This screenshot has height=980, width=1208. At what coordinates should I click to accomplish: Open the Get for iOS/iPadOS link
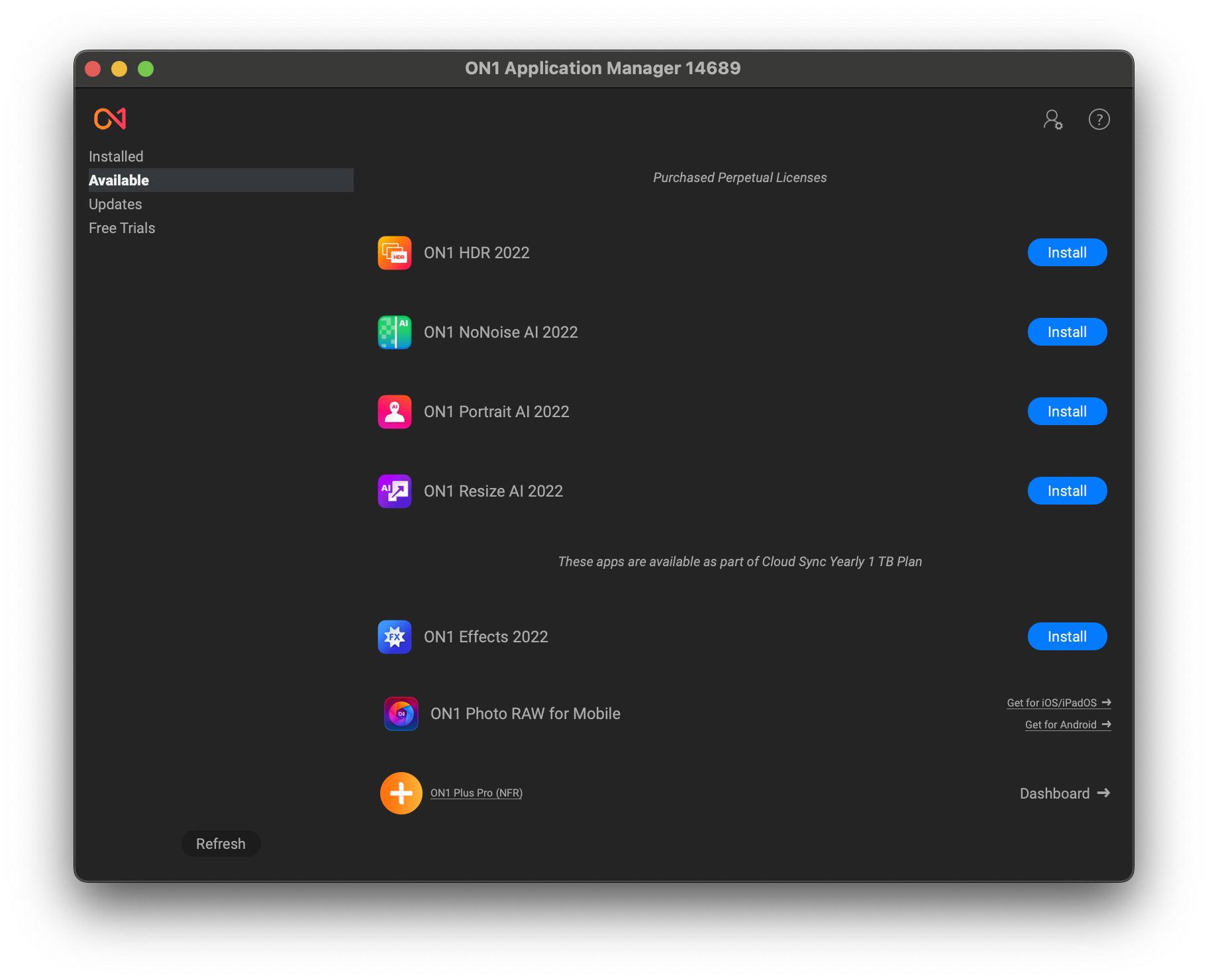pyautogui.click(x=1059, y=703)
